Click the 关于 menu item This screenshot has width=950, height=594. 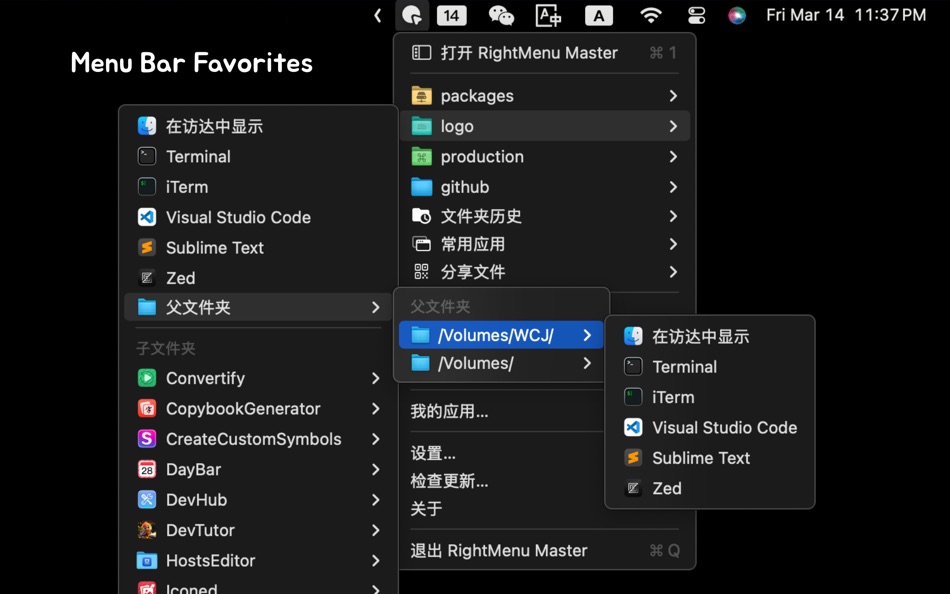pyautogui.click(x=426, y=509)
